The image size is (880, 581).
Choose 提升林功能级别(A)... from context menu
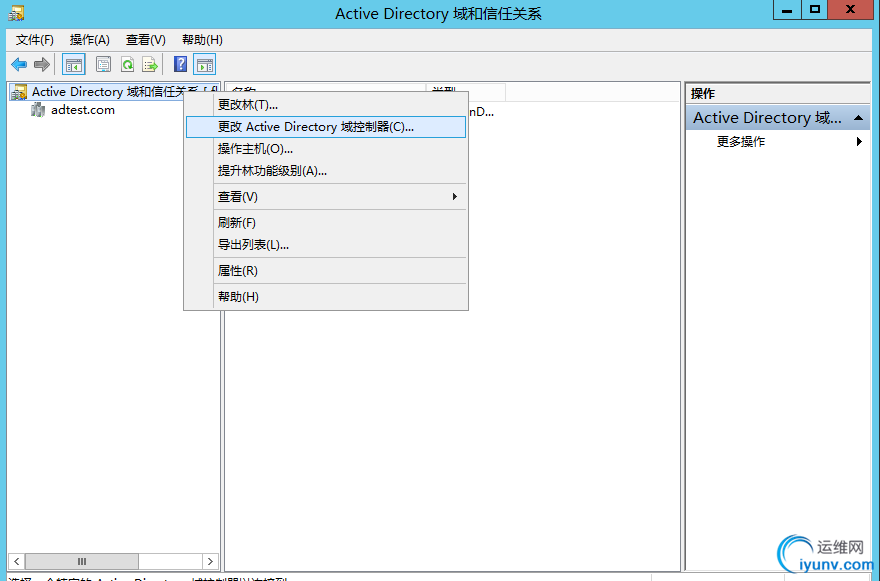coord(326,171)
